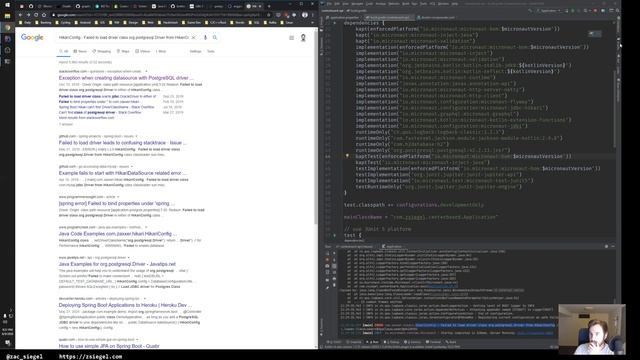Screen dimensions: 640x360
Task: Open the Application run configuration dropdown
Action: (549, 11)
